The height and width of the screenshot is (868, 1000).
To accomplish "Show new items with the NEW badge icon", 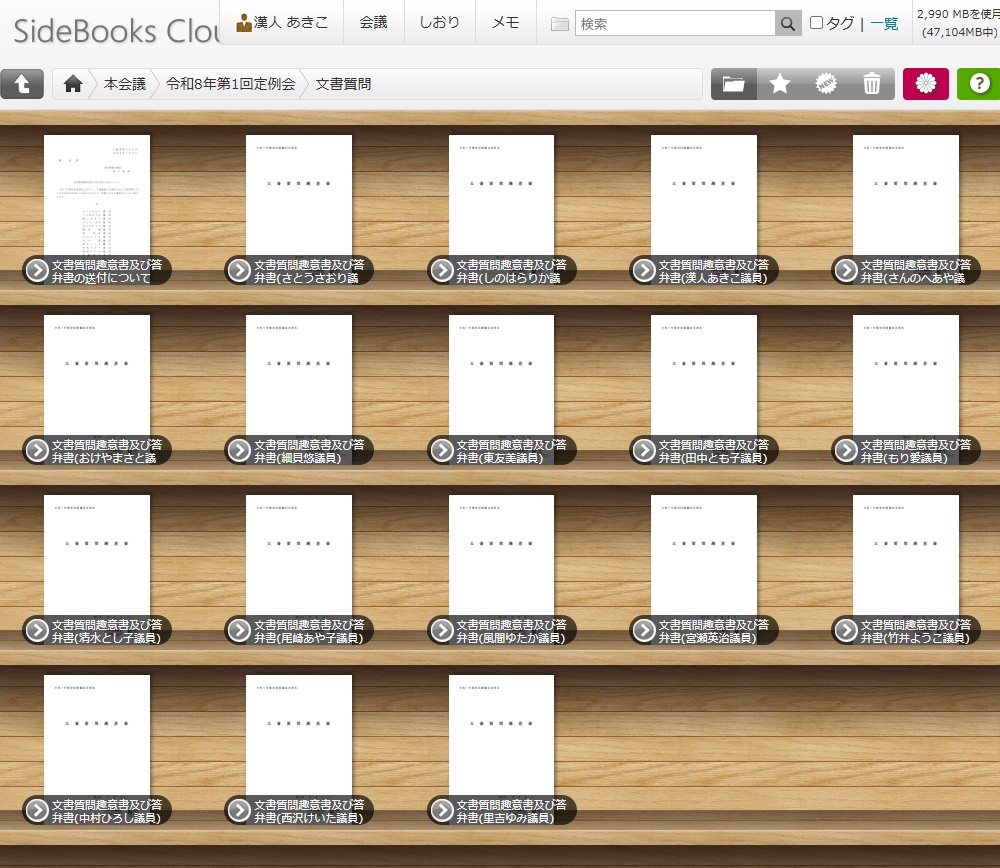I will [826, 84].
